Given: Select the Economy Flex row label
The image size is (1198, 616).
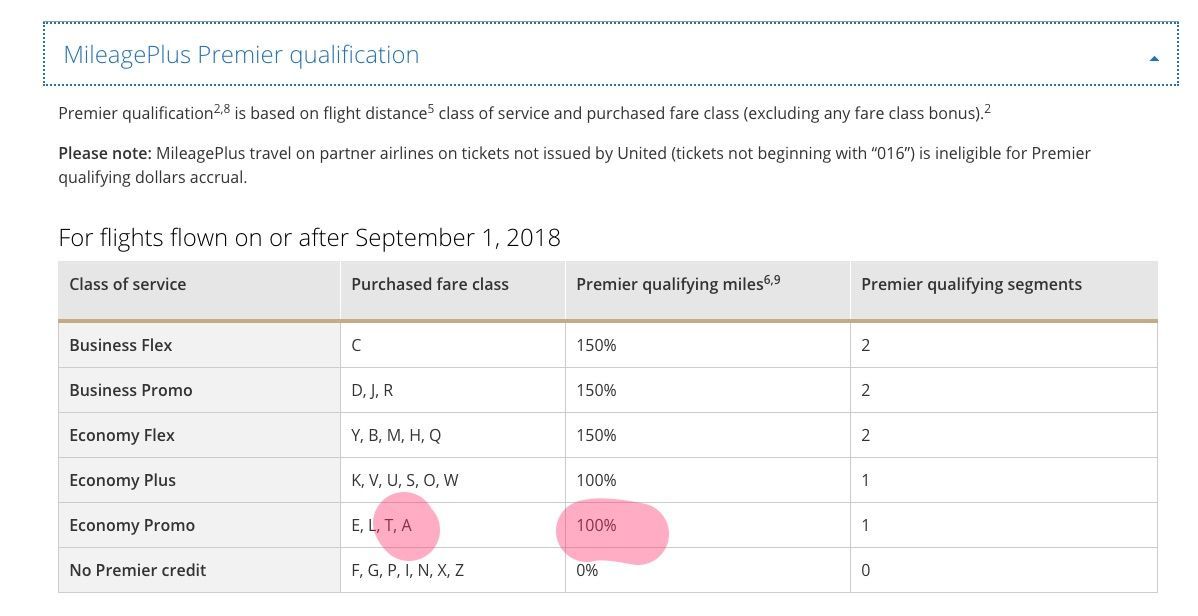Looking at the screenshot, I should tap(122, 435).
